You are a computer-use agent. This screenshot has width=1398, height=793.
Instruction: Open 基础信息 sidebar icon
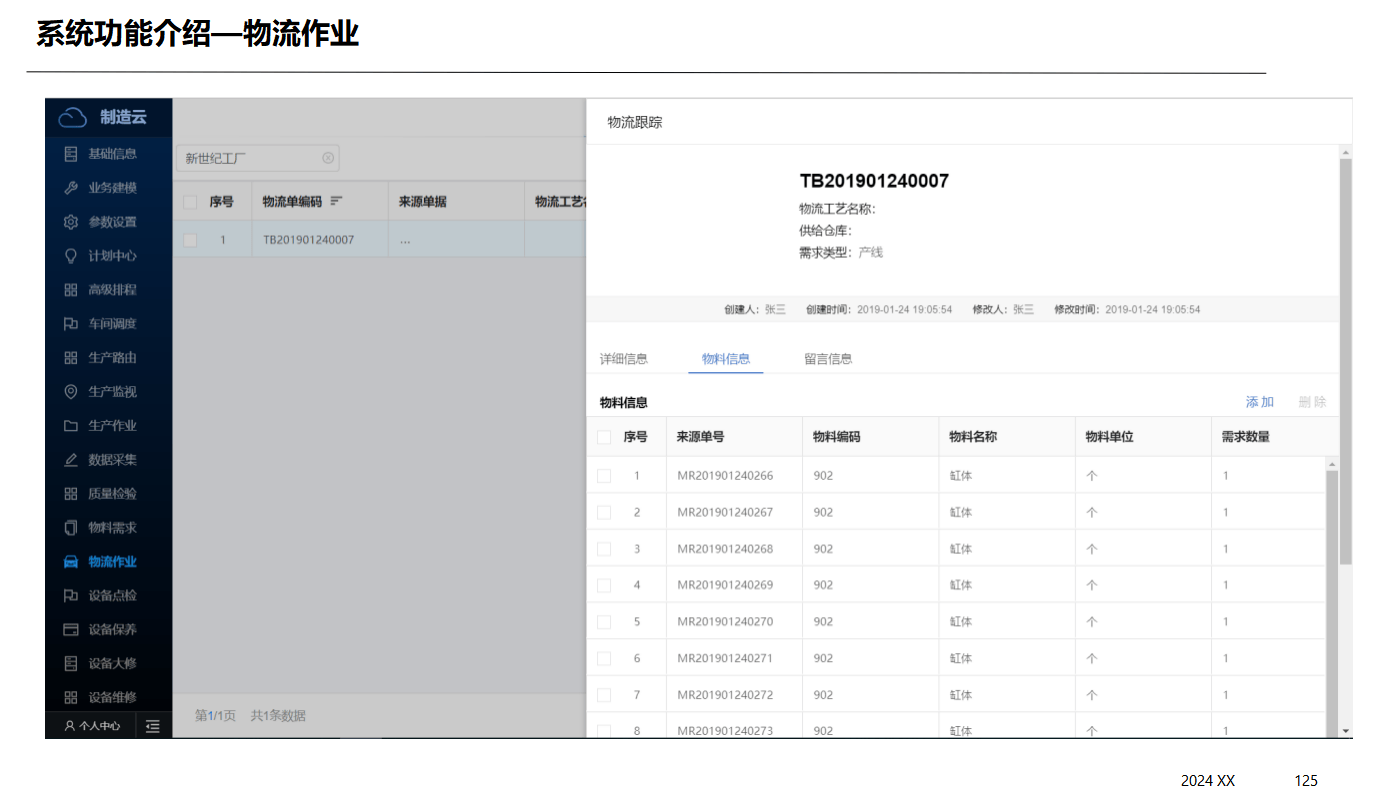click(x=70, y=154)
